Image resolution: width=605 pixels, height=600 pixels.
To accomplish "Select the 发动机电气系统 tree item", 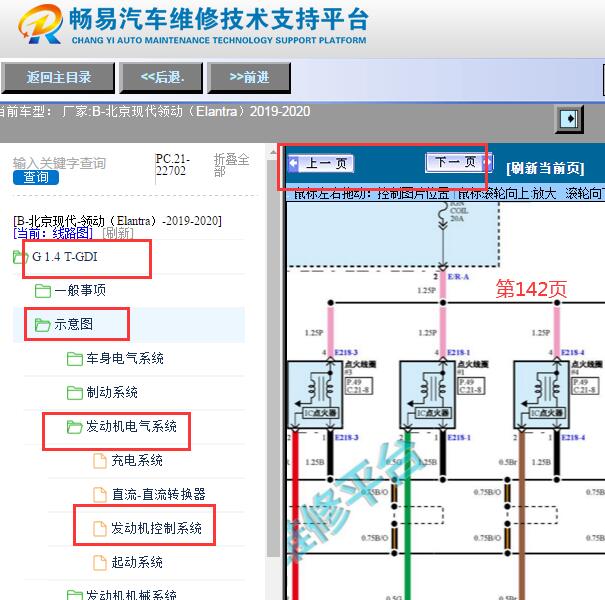I will click(131, 426).
